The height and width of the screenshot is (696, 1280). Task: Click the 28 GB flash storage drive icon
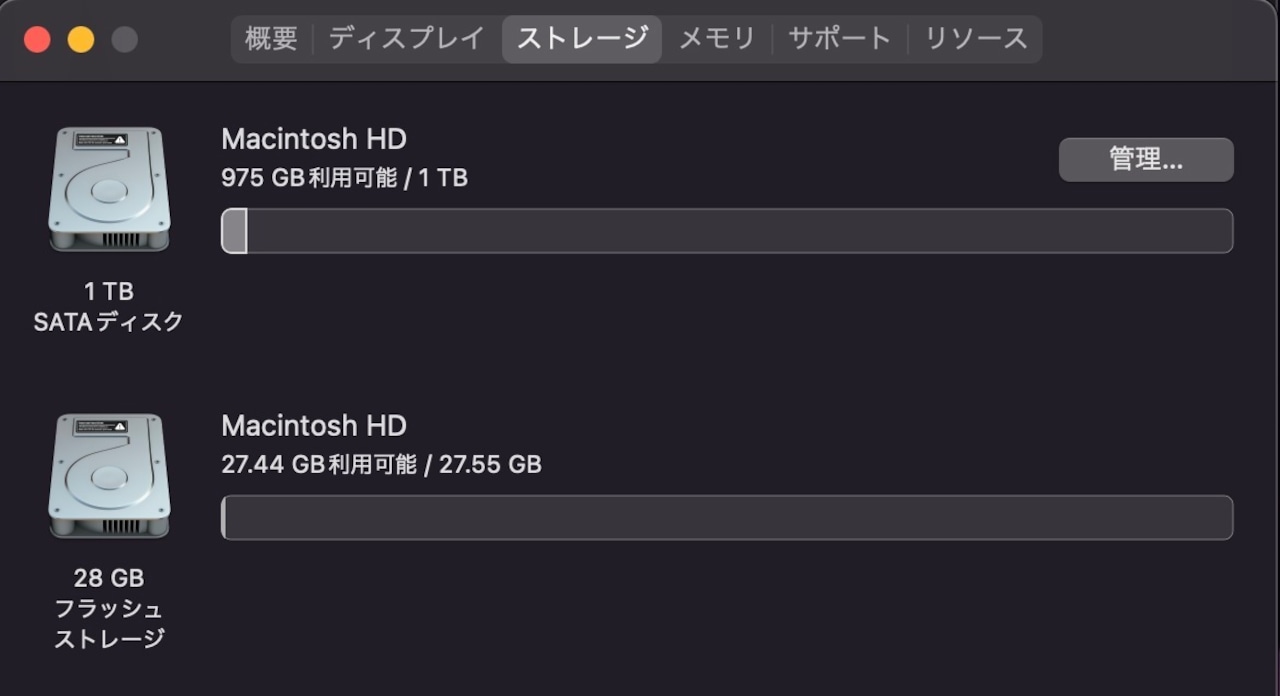[x=109, y=476]
